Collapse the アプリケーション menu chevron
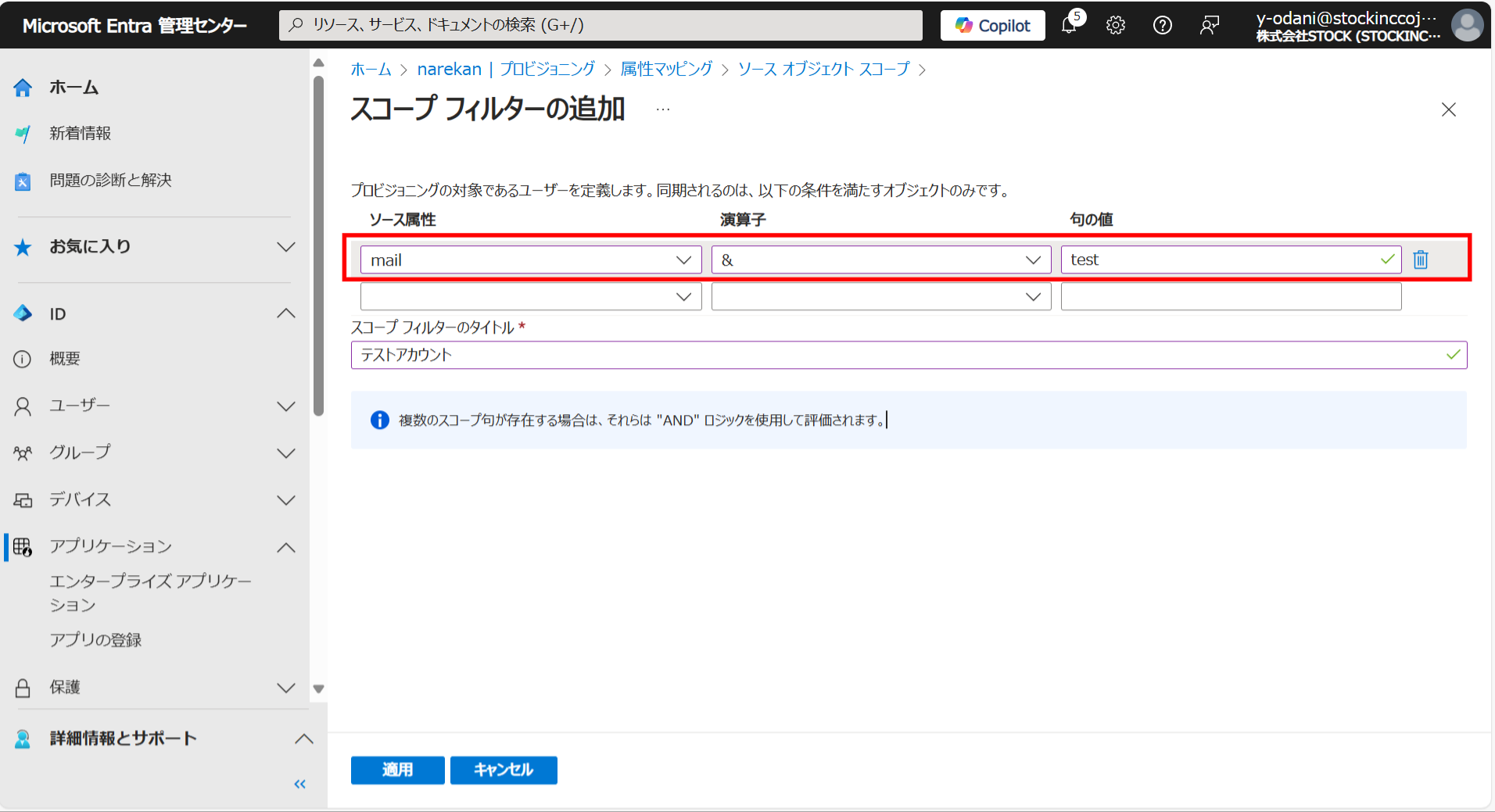Image resolution: width=1495 pixels, height=812 pixels. (x=286, y=547)
